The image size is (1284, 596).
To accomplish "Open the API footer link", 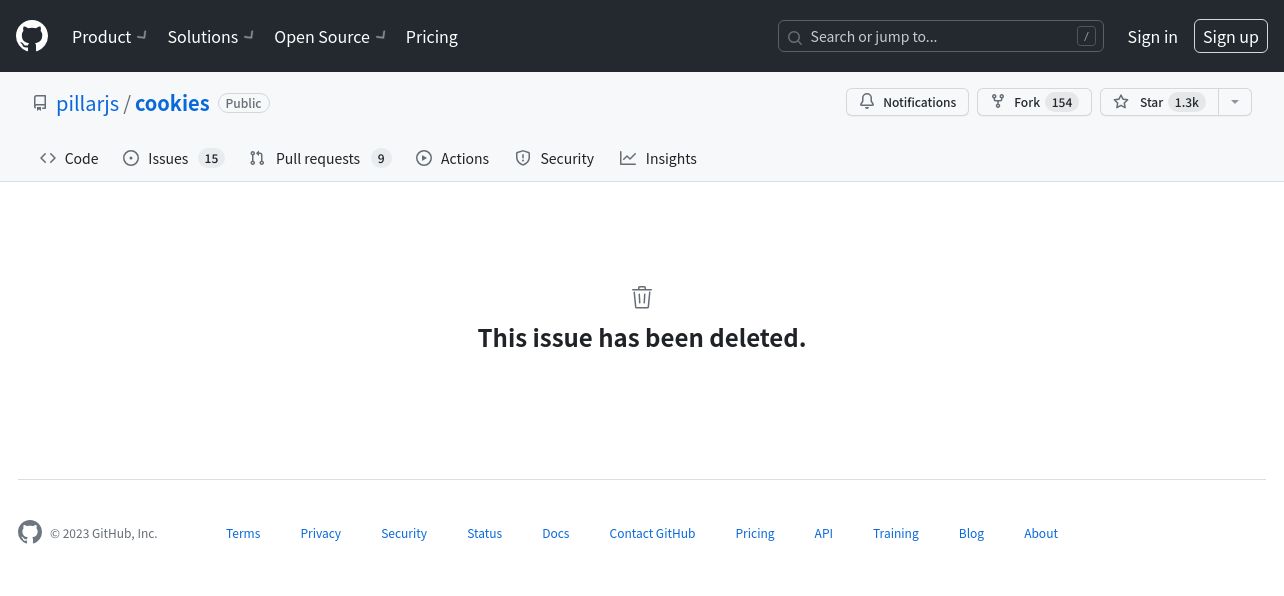I will tap(824, 534).
